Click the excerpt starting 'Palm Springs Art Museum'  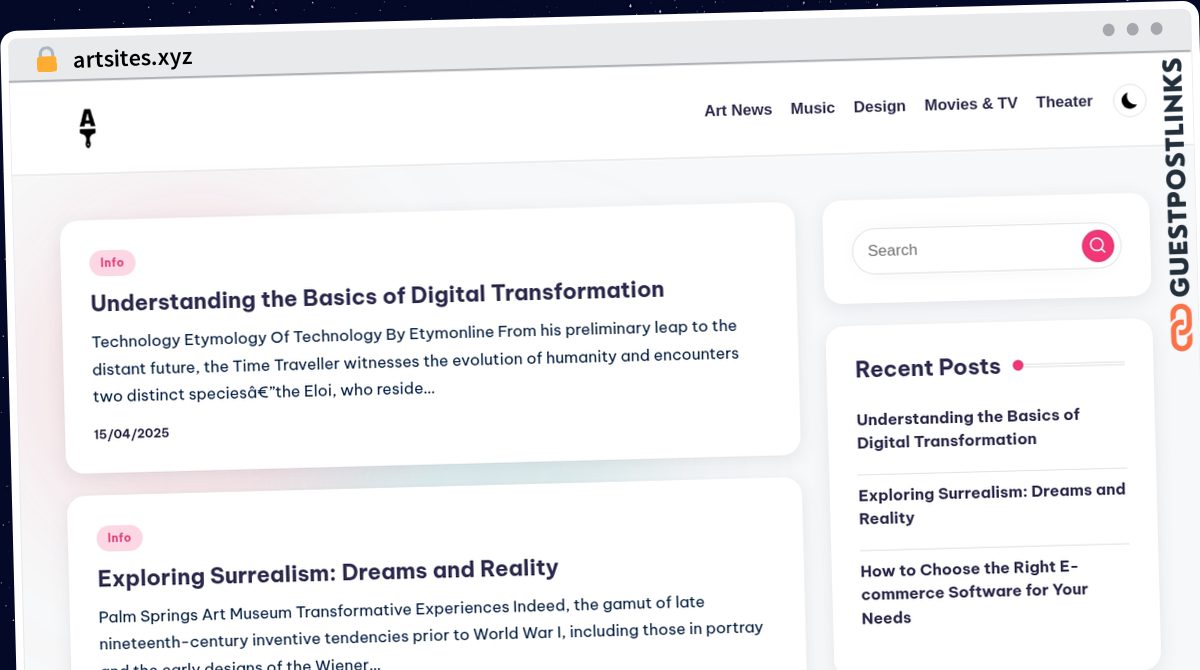pyautogui.click(x=431, y=635)
